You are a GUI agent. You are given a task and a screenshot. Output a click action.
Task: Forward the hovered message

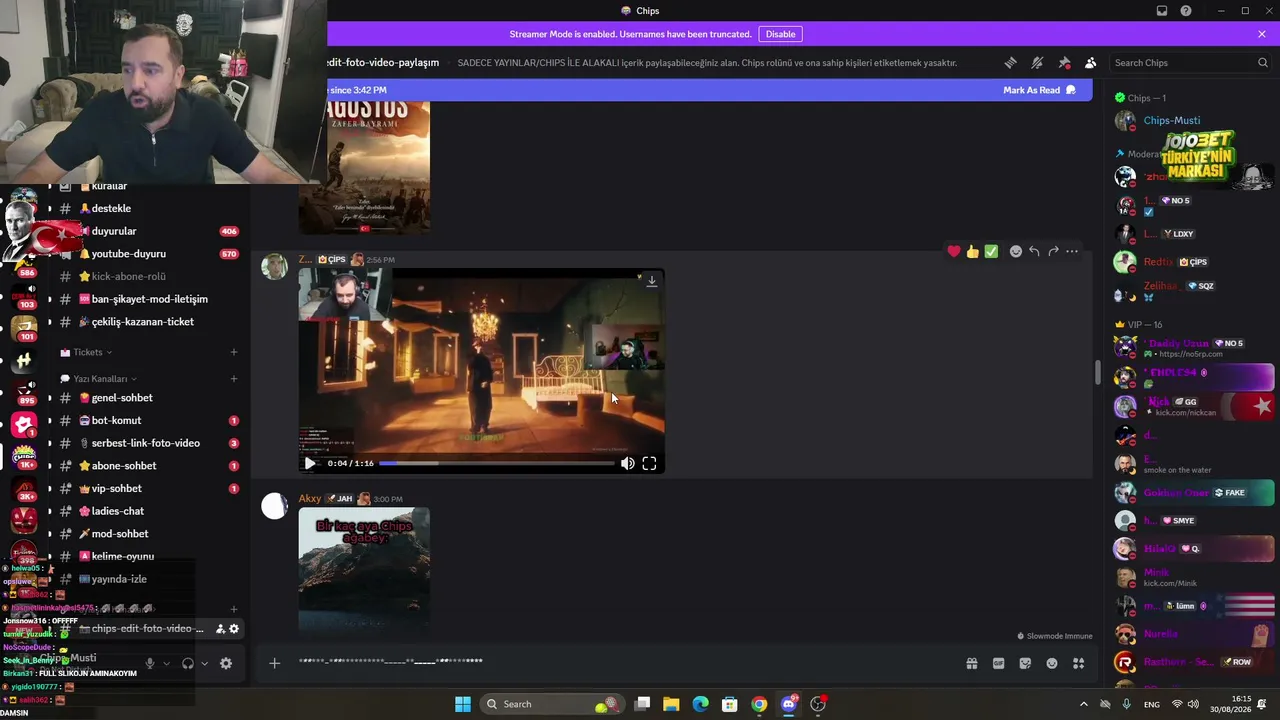coord(1053,252)
